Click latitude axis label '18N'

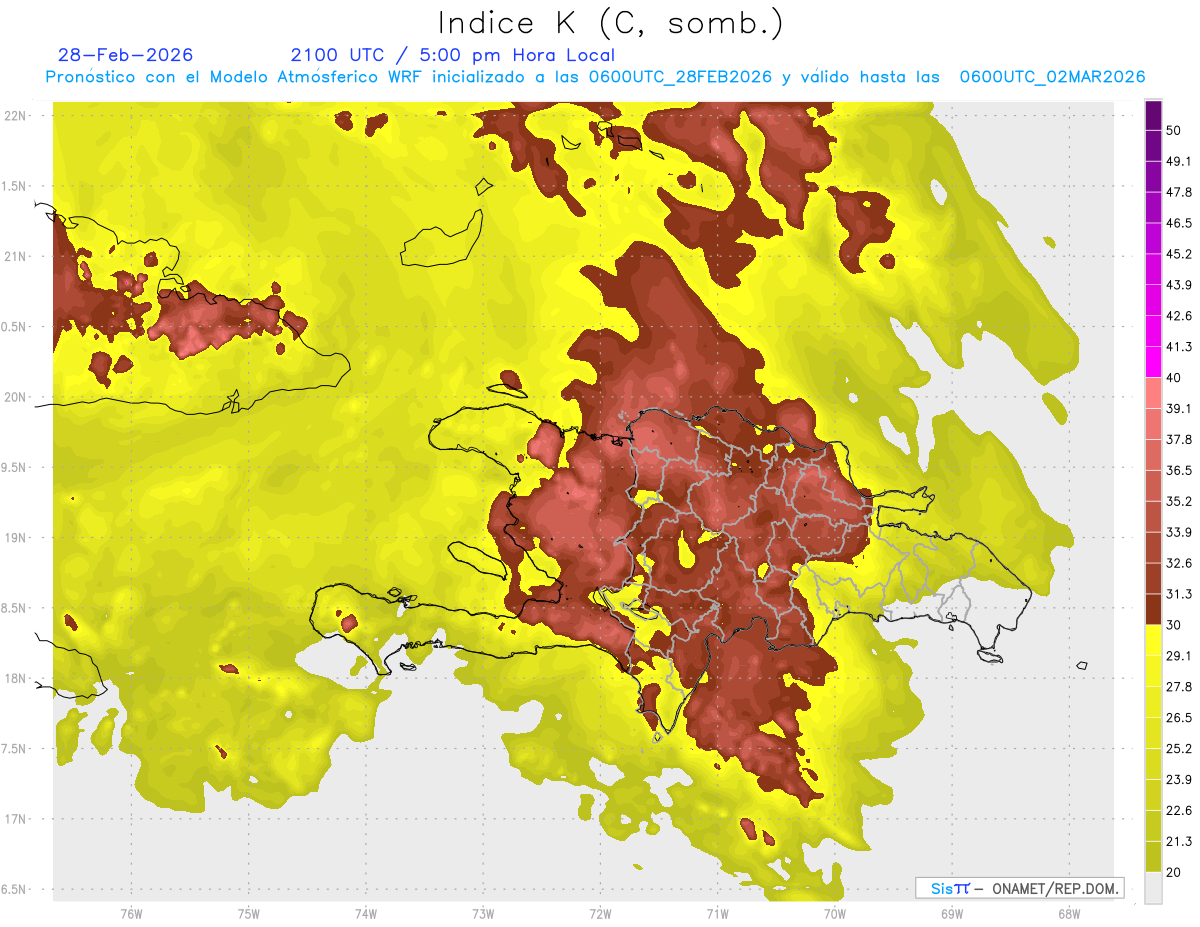tap(17, 678)
